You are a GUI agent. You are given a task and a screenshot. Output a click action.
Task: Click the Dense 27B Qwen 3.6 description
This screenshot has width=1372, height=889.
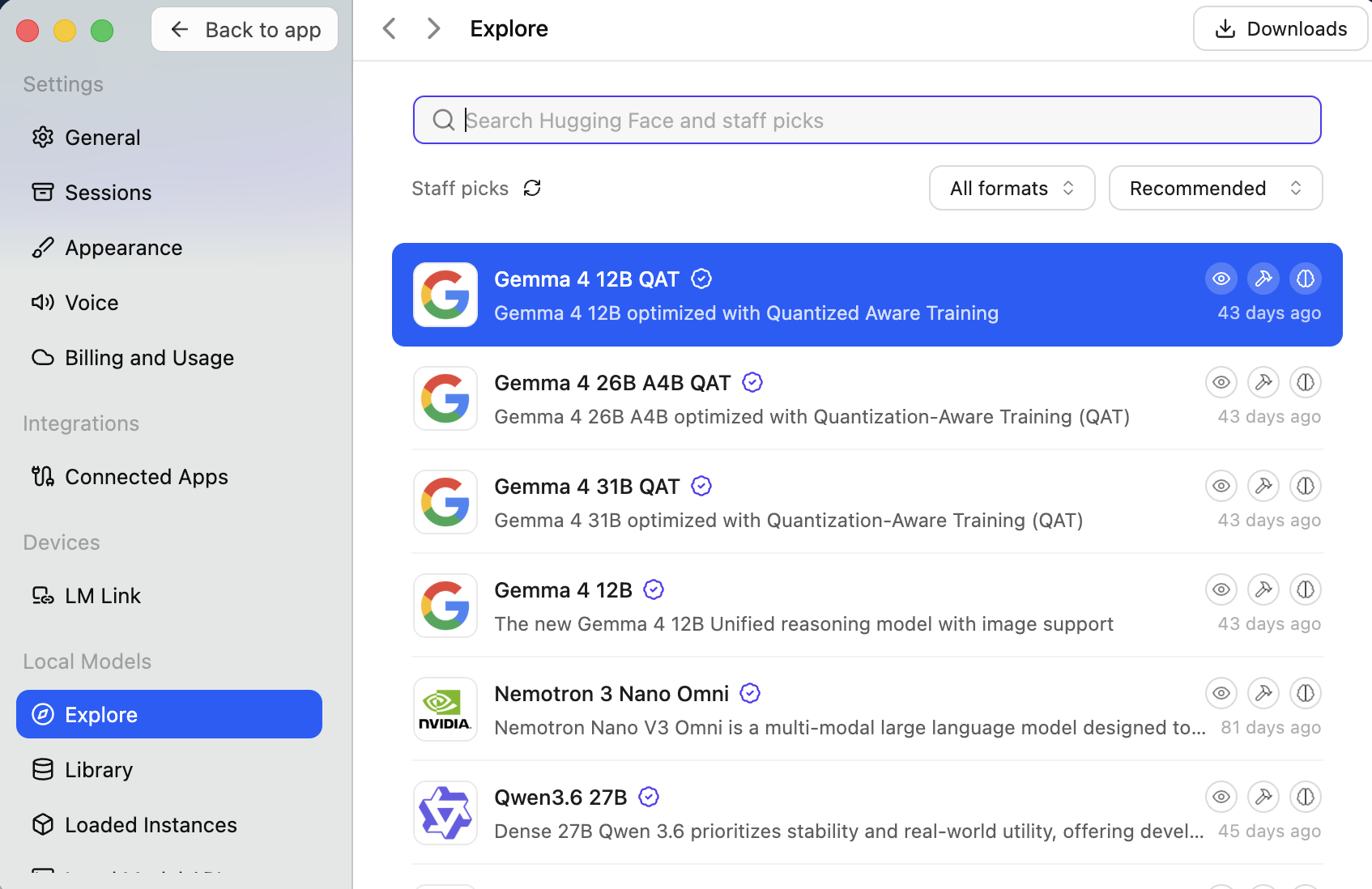(x=849, y=832)
